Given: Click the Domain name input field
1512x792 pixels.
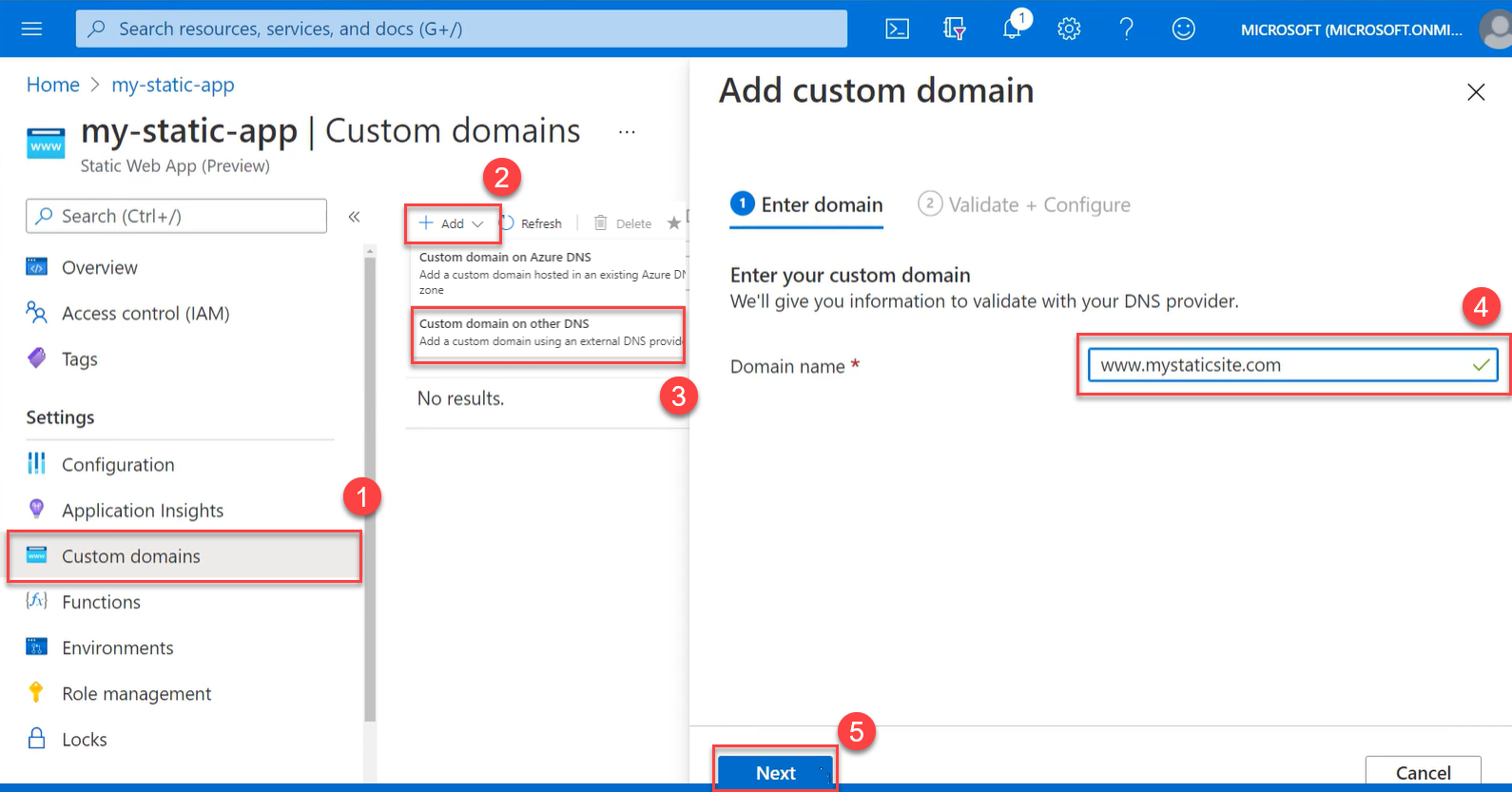Looking at the screenshot, I should (1292, 365).
